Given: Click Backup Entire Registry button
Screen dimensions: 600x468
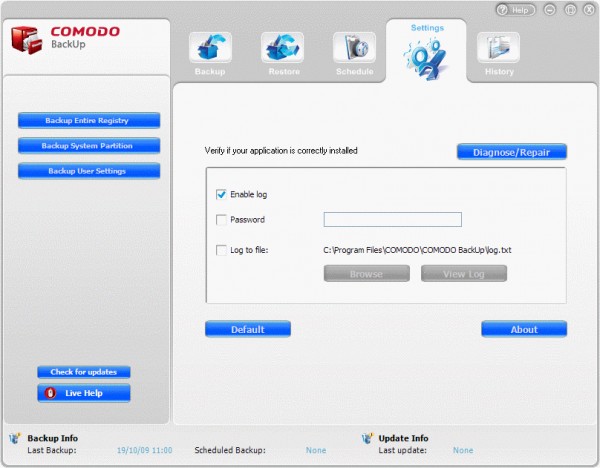Looking at the screenshot, I should pos(89,121).
